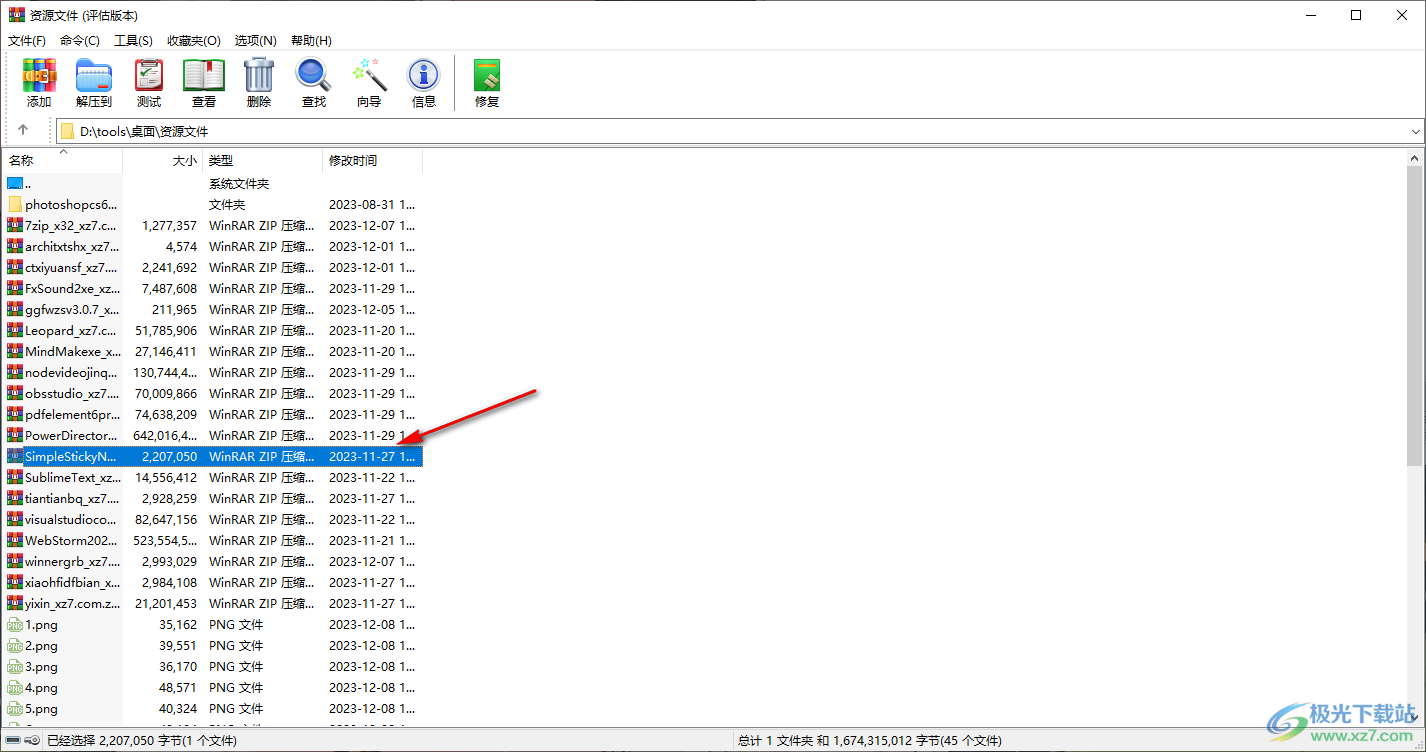
Task: Select the visualstudioco archive row
Action: tap(213, 519)
